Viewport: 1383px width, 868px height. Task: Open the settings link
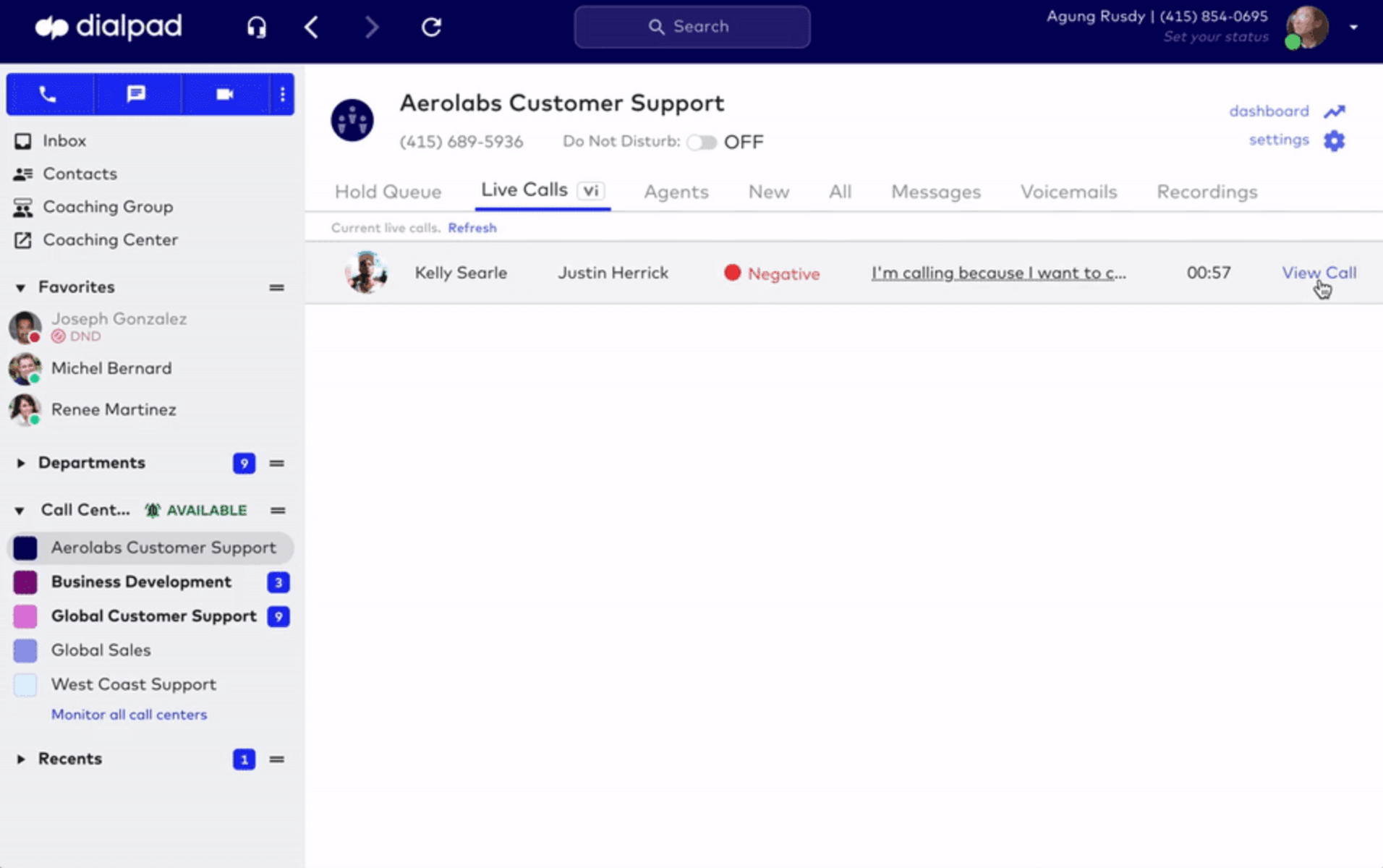click(1279, 140)
